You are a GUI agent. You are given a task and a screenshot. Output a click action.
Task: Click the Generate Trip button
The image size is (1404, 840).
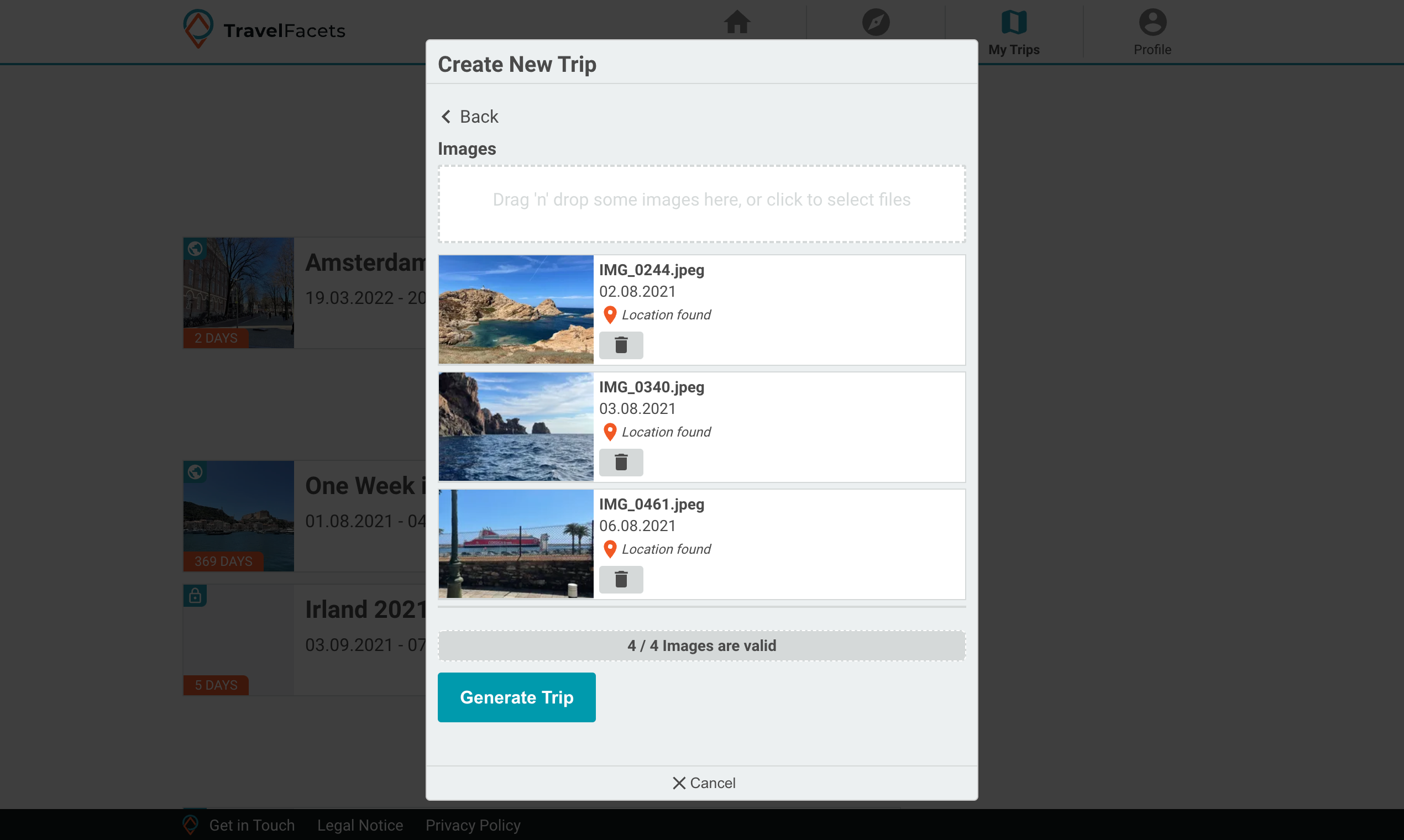tap(516, 697)
